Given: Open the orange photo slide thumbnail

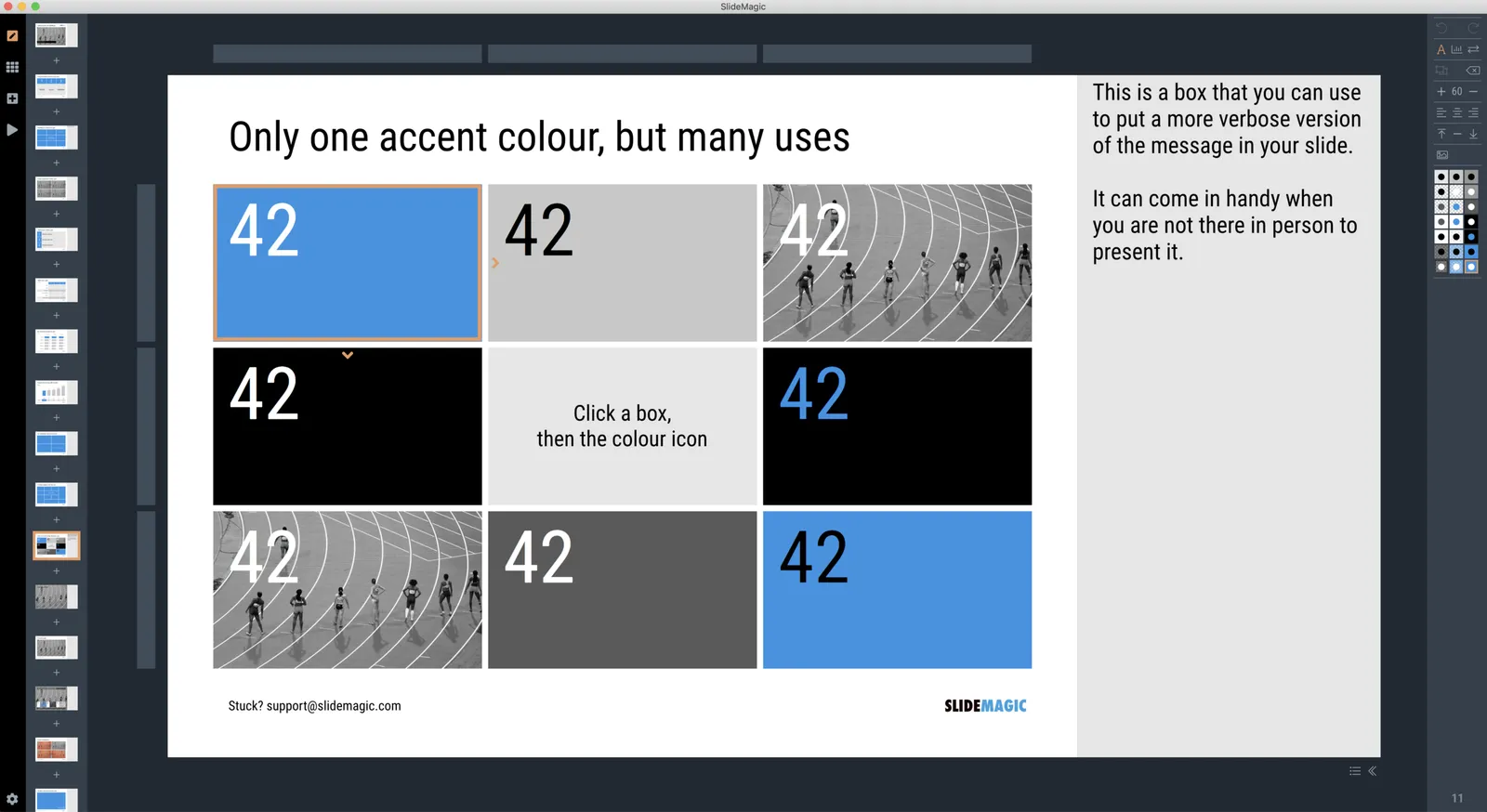Looking at the screenshot, I should [x=57, y=749].
